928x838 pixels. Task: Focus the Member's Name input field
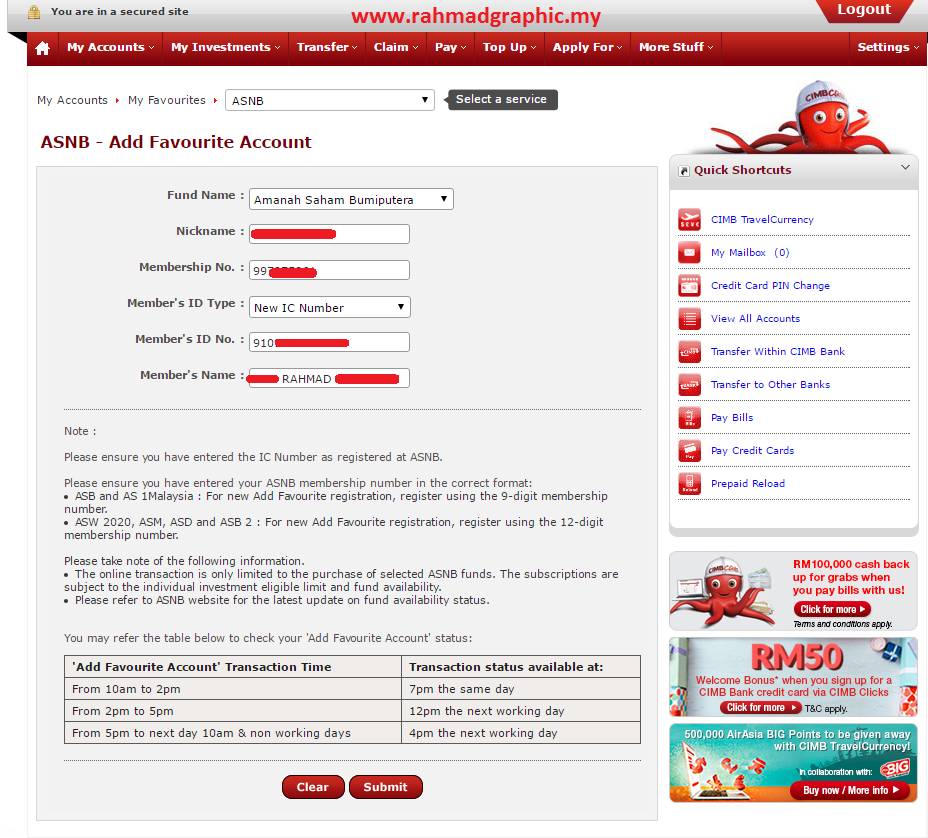(329, 378)
